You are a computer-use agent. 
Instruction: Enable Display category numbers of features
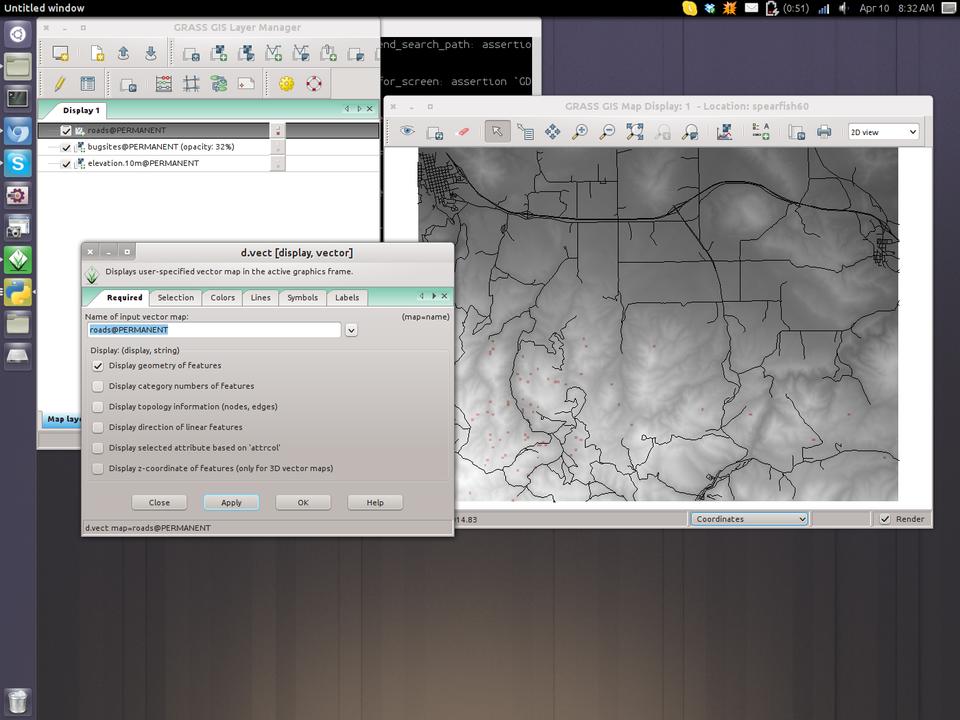pyautogui.click(x=98, y=386)
